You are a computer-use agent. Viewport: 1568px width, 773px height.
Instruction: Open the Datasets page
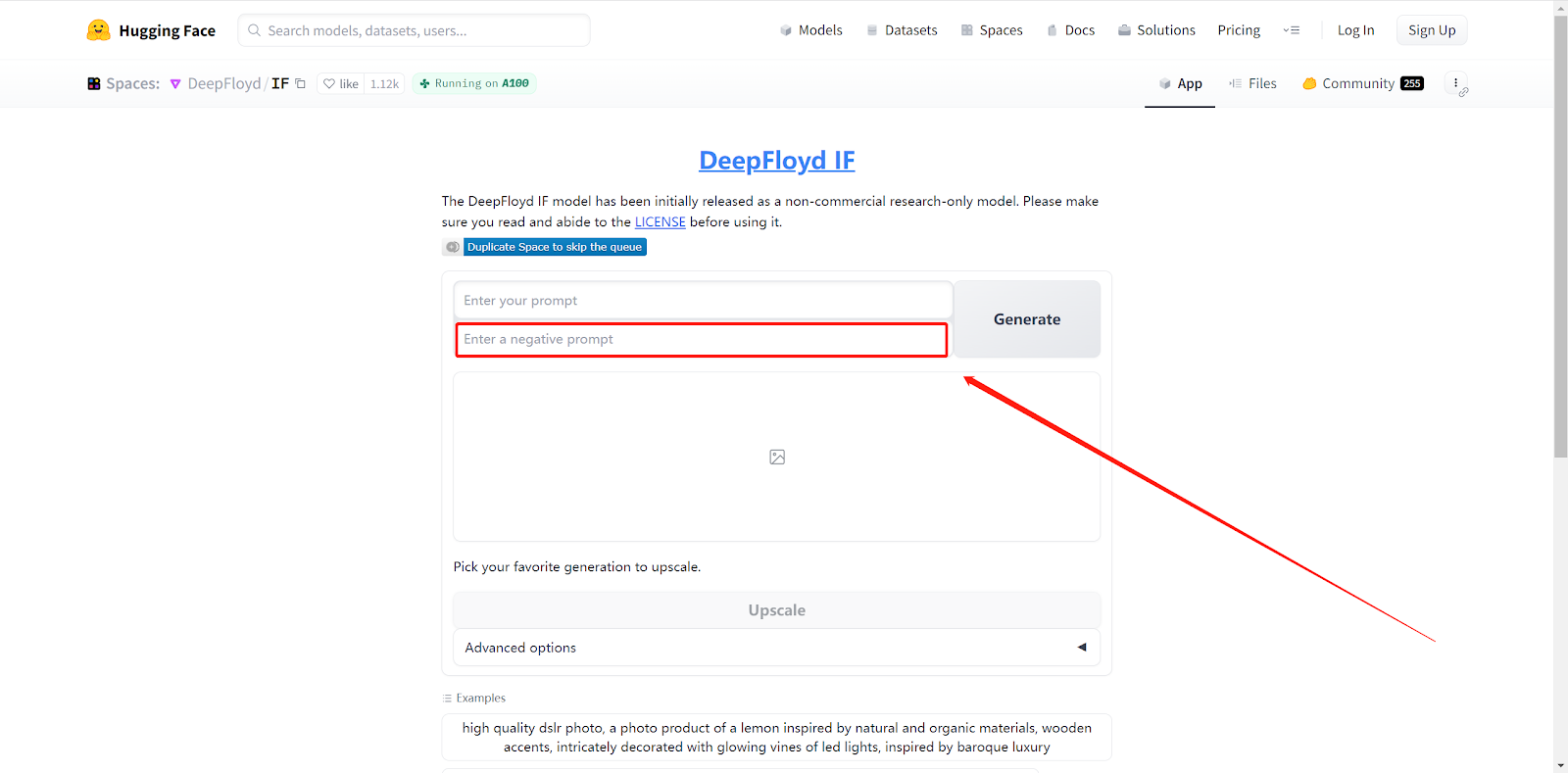(x=902, y=30)
